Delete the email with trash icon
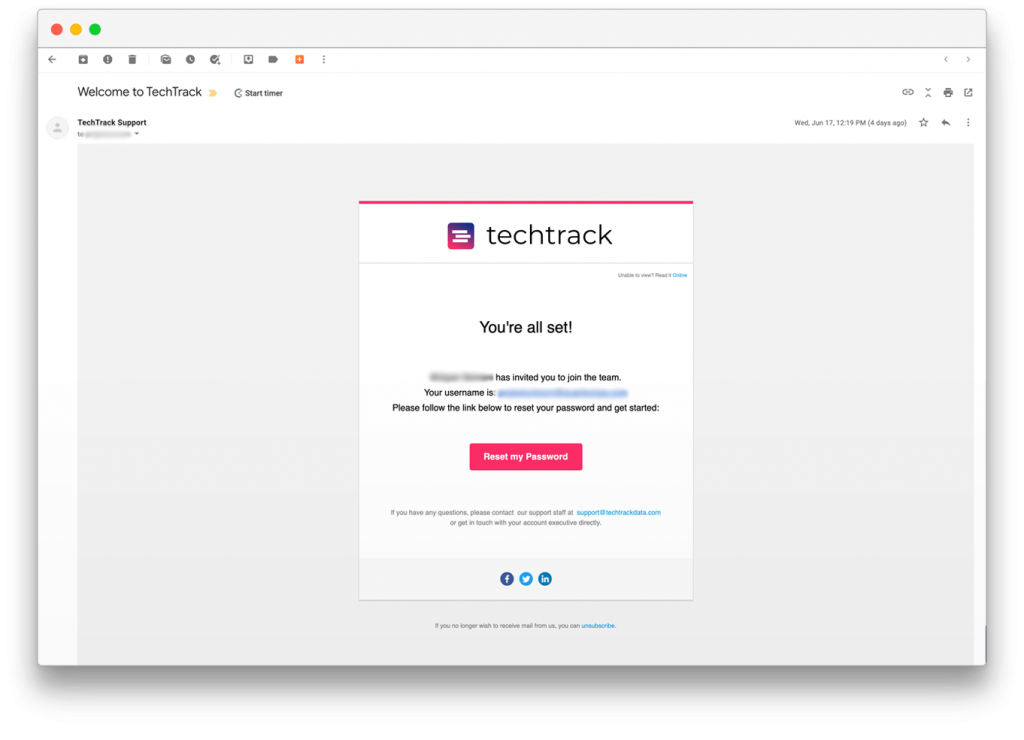This screenshot has height=740, width=1024. pyautogui.click(x=133, y=59)
